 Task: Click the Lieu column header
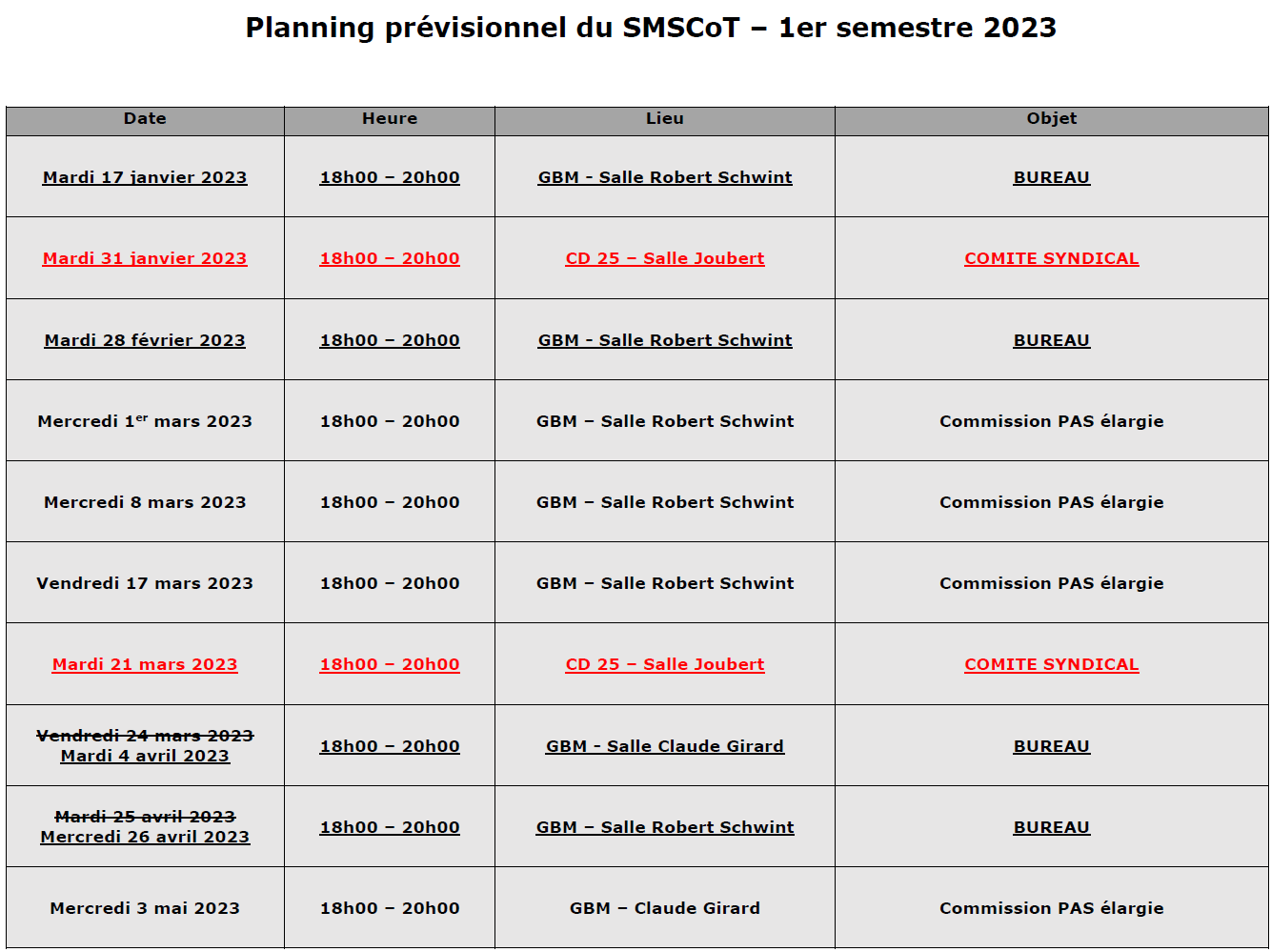[x=665, y=119]
